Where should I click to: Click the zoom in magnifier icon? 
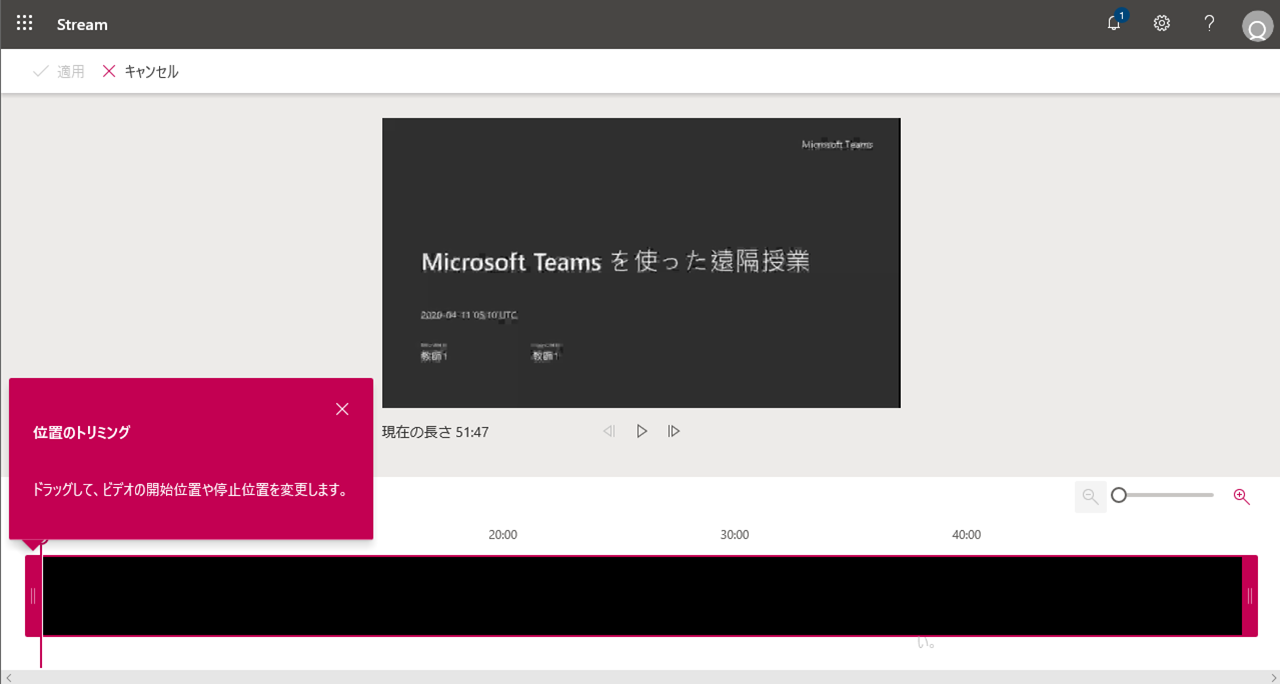1242,496
